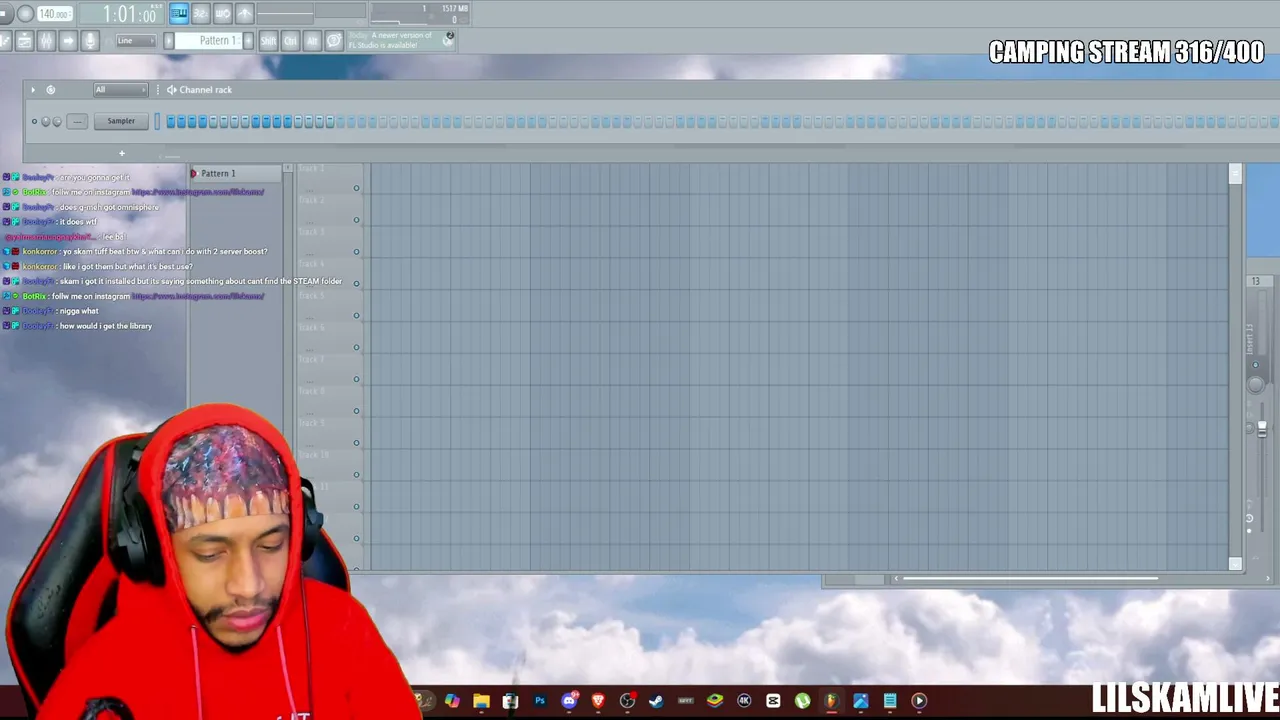Open Steam from the taskbar
Image resolution: width=1280 pixels, height=720 pixels.
pos(656,701)
